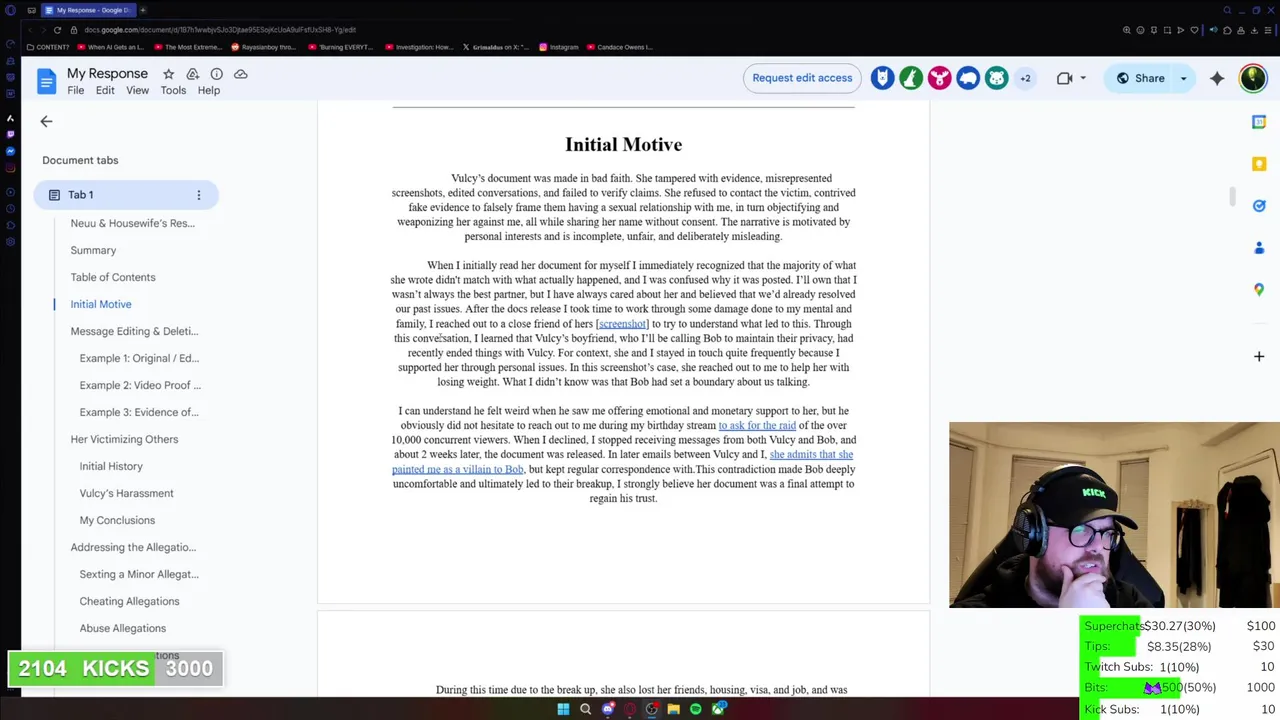Open the Instagram bookmark
The width and height of the screenshot is (1280, 720).
(x=558, y=47)
